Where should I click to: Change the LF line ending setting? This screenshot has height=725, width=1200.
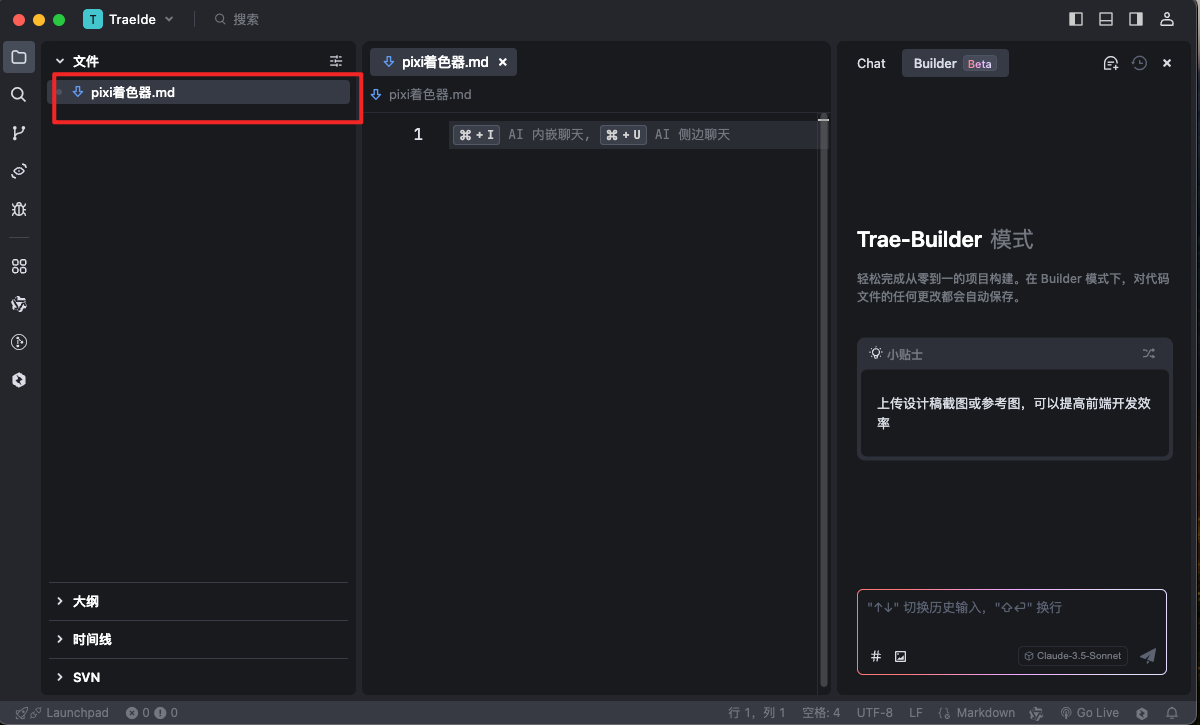pyautogui.click(x=915, y=713)
